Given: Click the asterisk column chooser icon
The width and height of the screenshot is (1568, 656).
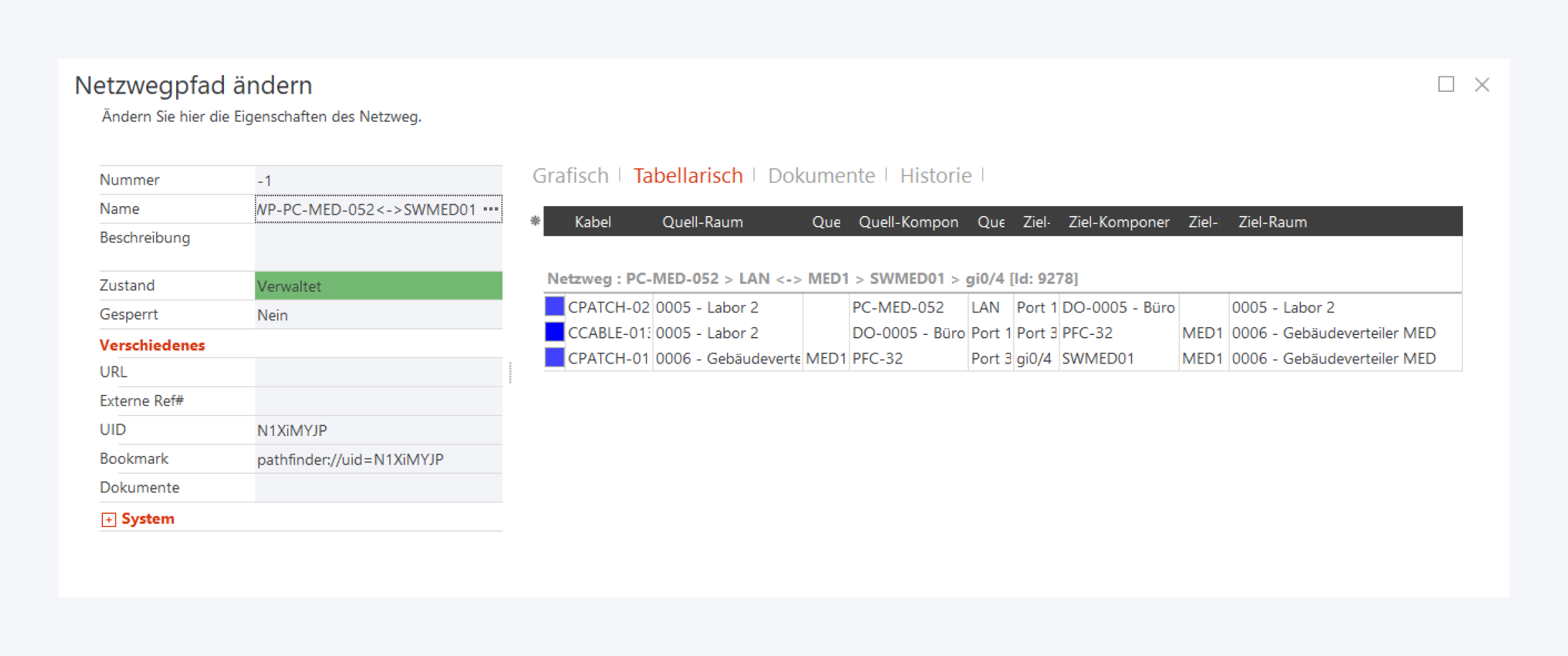Looking at the screenshot, I should (x=535, y=221).
